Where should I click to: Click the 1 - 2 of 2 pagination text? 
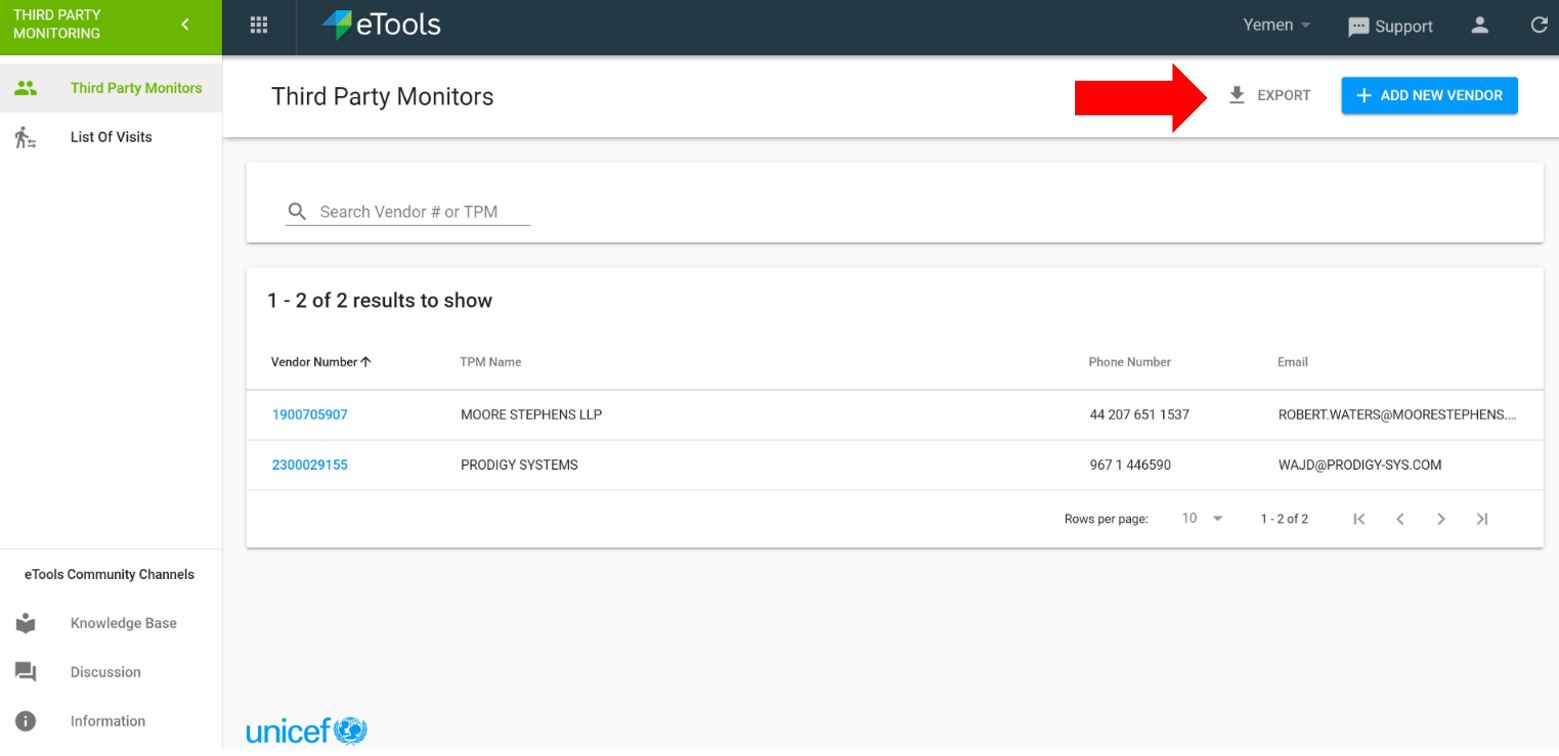pyautogui.click(x=1285, y=518)
